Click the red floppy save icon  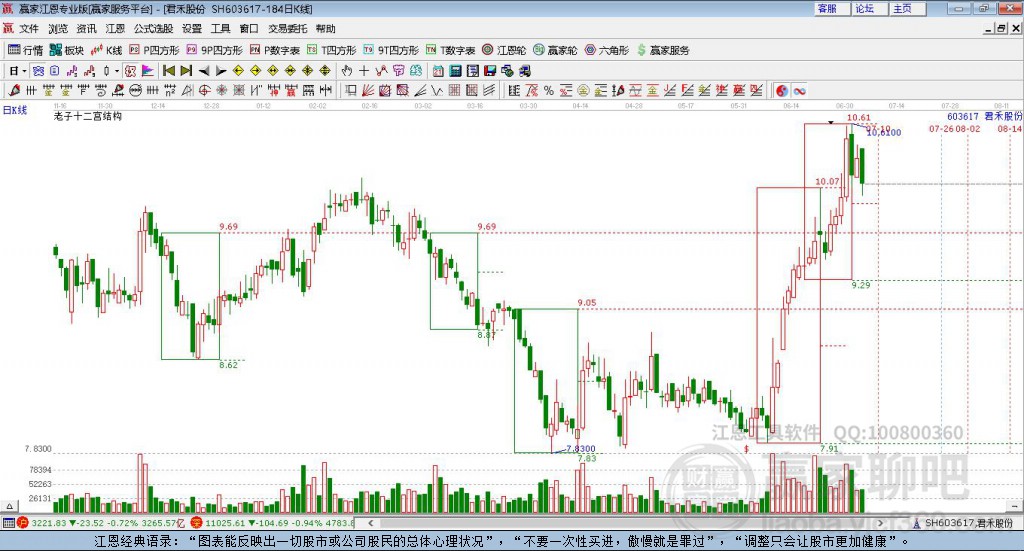tap(490, 71)
